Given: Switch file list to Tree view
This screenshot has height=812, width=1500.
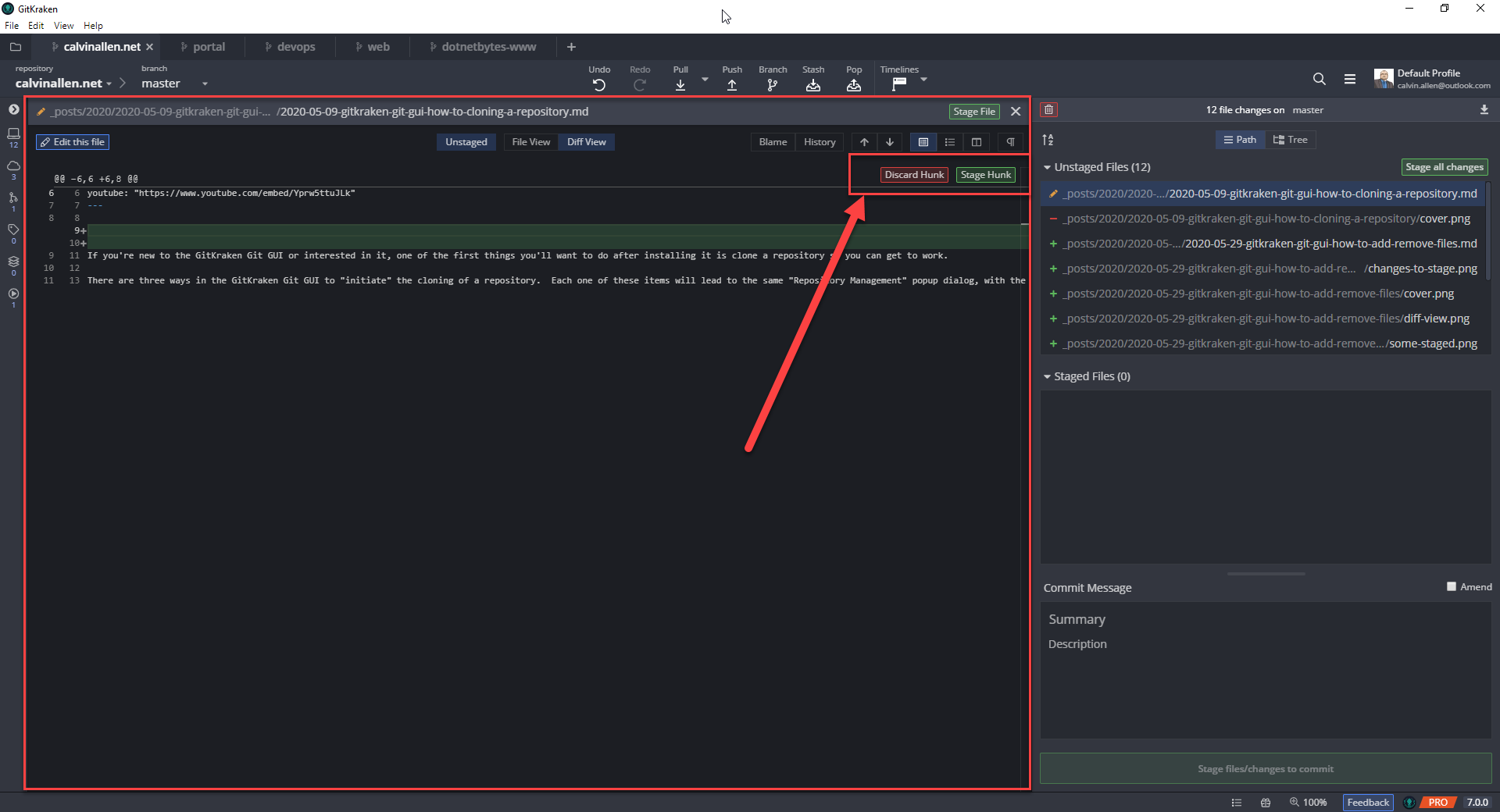Looking at the screenshot, I should (x=1290, y=140).
